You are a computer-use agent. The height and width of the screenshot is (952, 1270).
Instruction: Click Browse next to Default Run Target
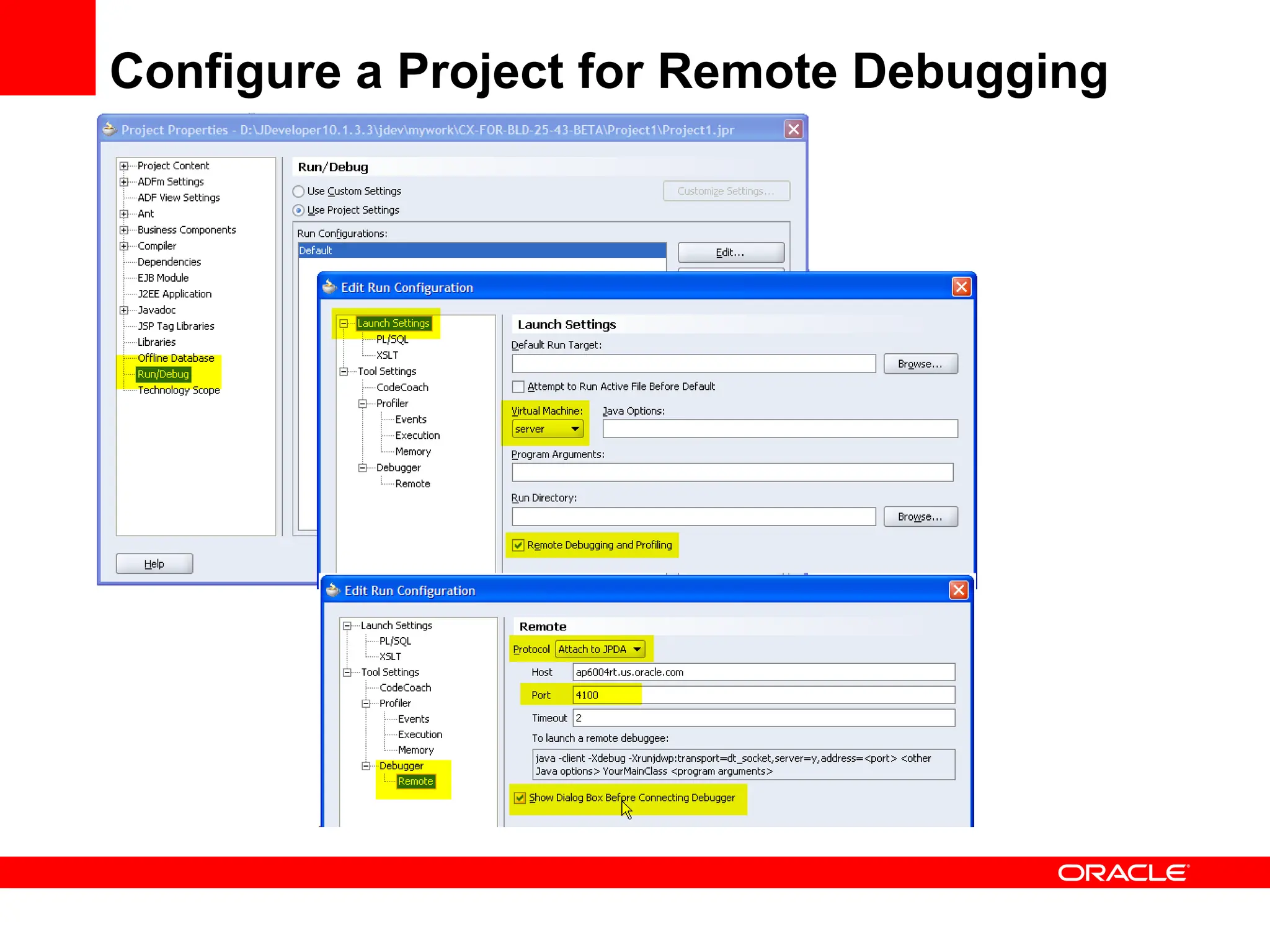(920, 364)
